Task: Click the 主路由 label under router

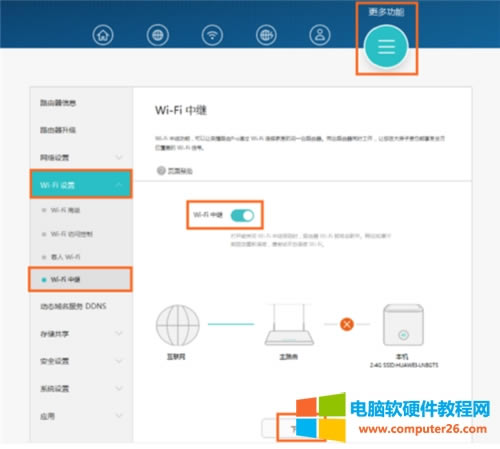Action: pos(289,357)
